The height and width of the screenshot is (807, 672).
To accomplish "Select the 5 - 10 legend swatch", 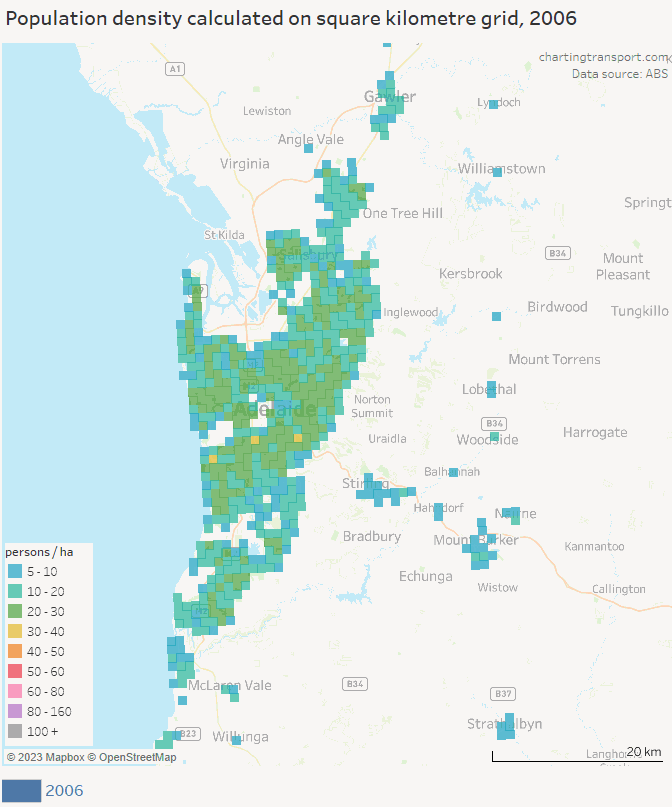I will 15,572.
